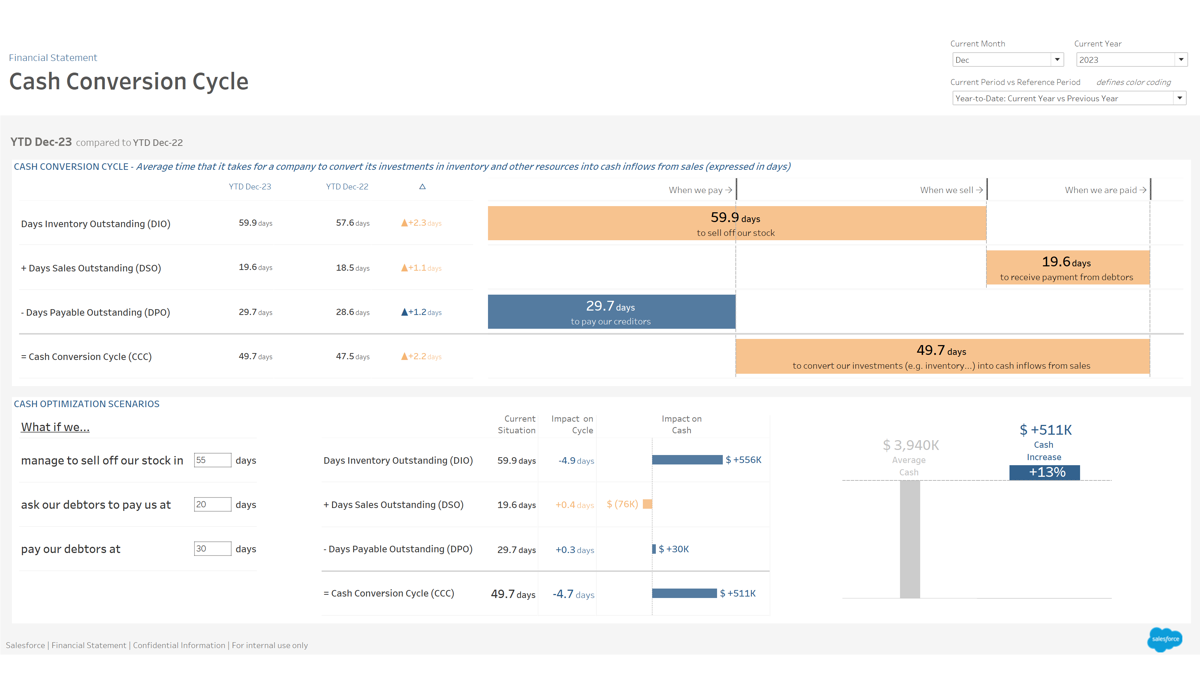This screenshot has height=680, width=1200.
Task: Click the delta triangle column header
Action: click(x=422, y=187)
